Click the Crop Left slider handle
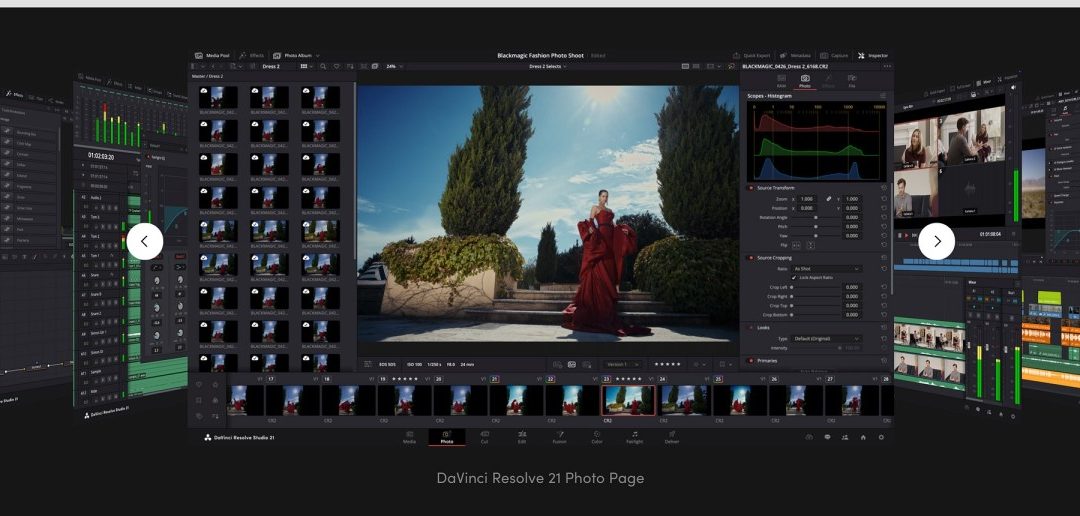Viewport: 1080px width, 516px height. 791,287
